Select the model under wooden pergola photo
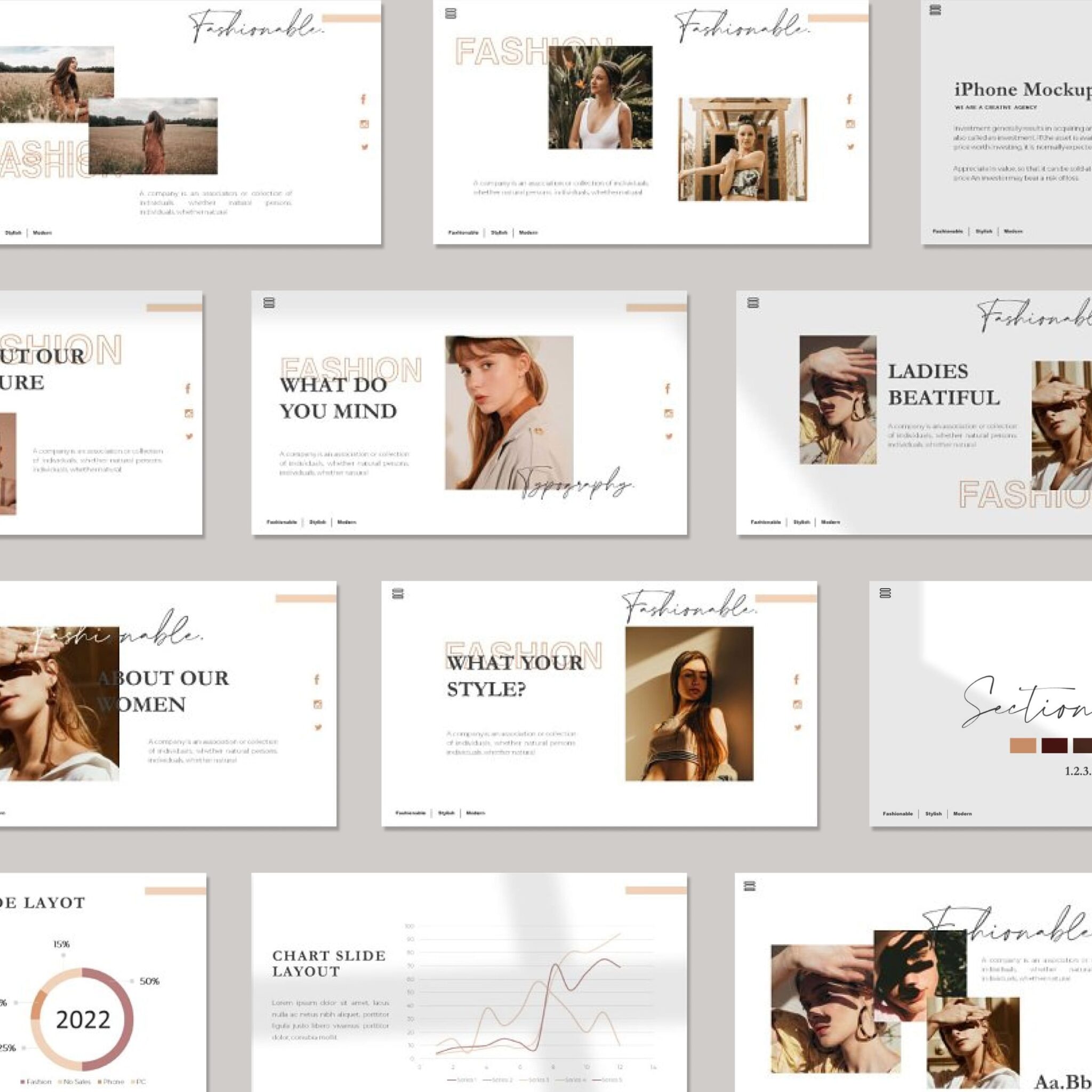Viewport: 1092px width, 1092px height. click(743, 149)
